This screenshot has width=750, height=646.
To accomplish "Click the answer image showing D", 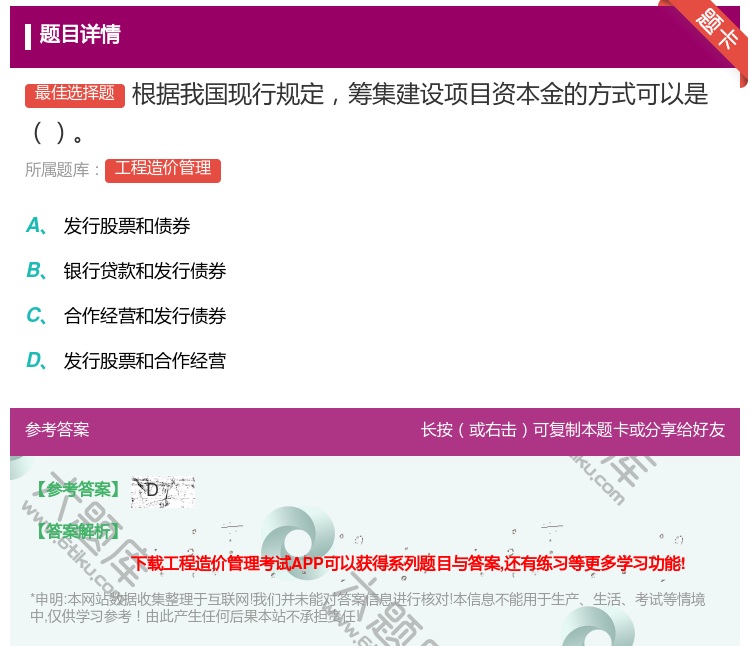I will coord(163,492).
